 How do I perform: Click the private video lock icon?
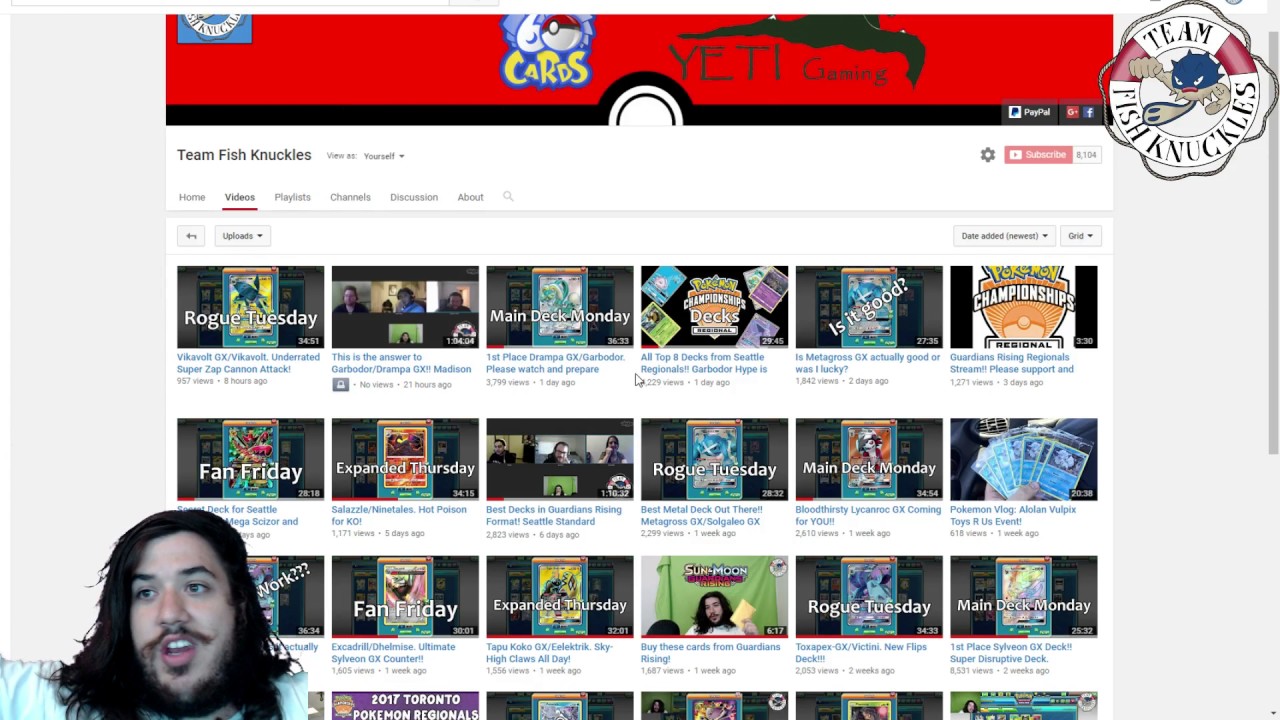(x=340, y=385)
